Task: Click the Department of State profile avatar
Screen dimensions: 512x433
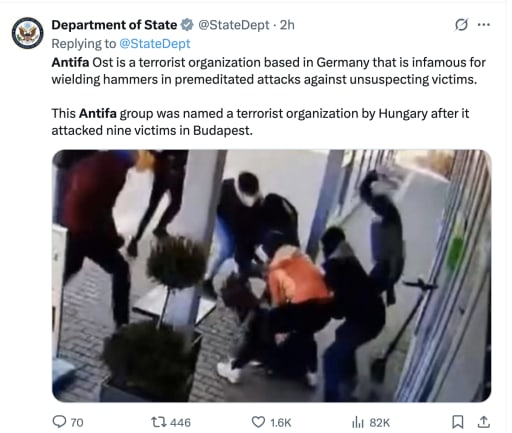Action: [28, 33]
